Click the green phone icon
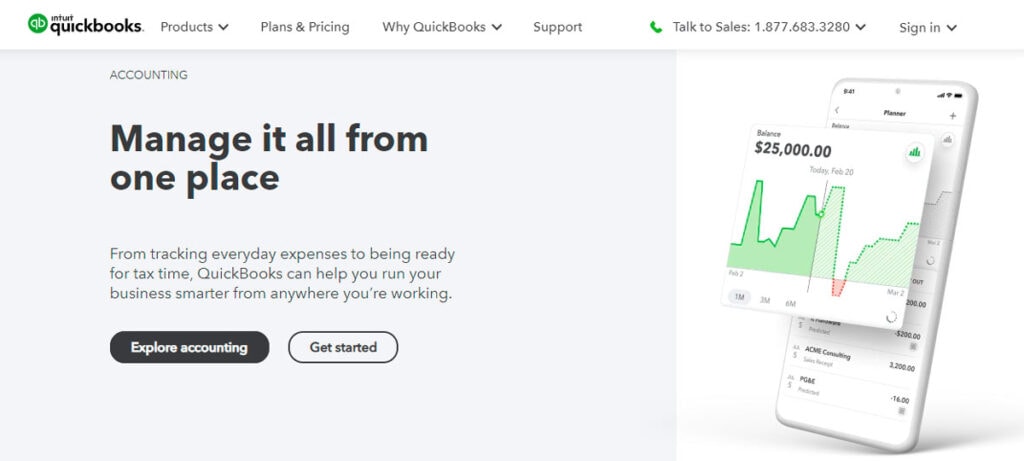 pos(656,27)
